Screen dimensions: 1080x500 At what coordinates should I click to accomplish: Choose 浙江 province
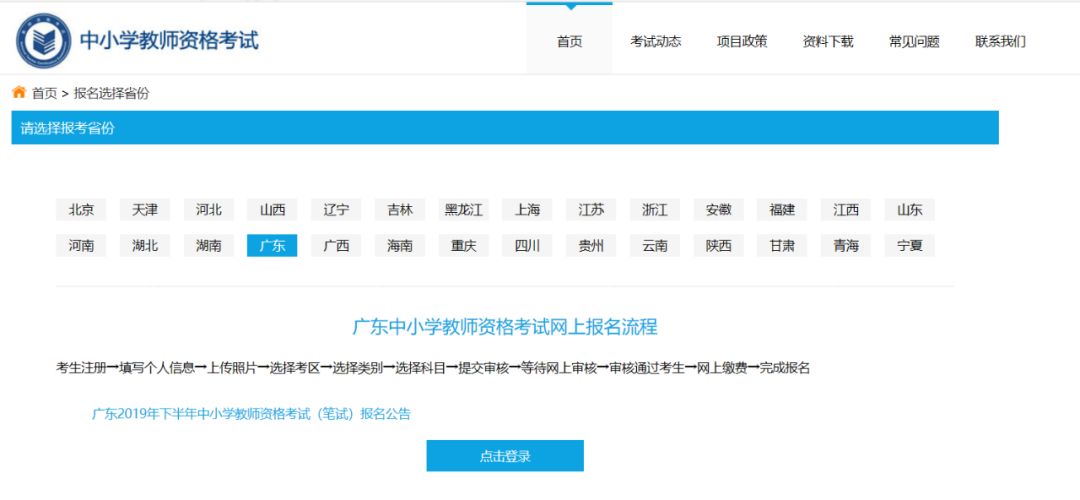[x=655, y=210]
